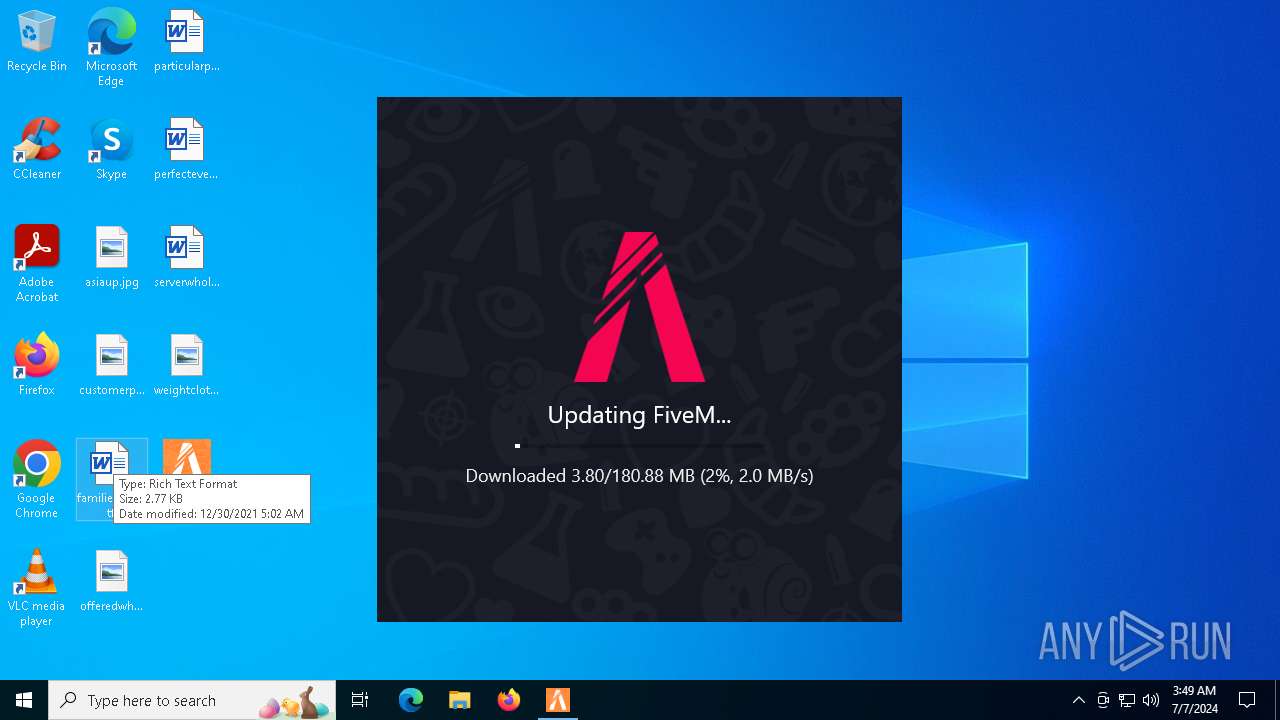Click the Downloaded 3.80/180.88 MB text

pyautogui.click(x=639, y=476)
